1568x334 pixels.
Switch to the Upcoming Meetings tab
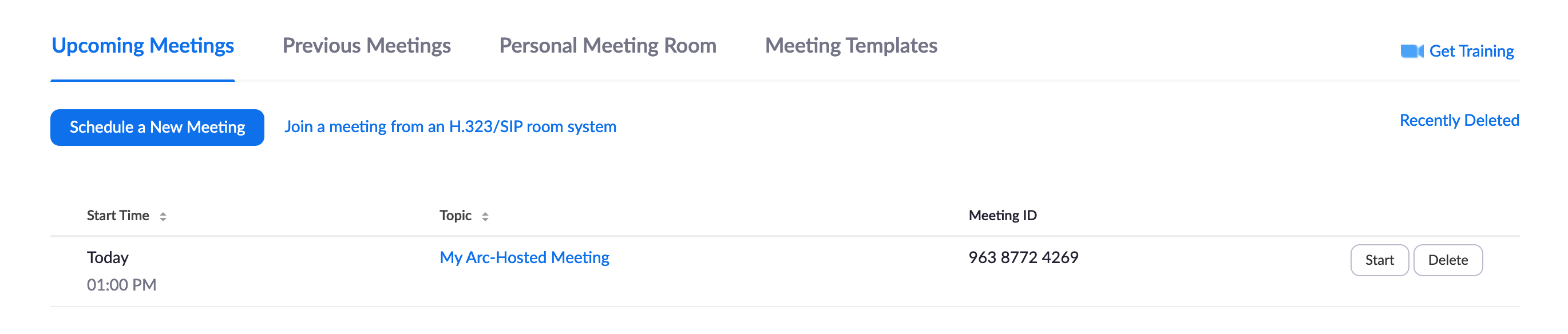pyautogui.click(x=143, y=46)
